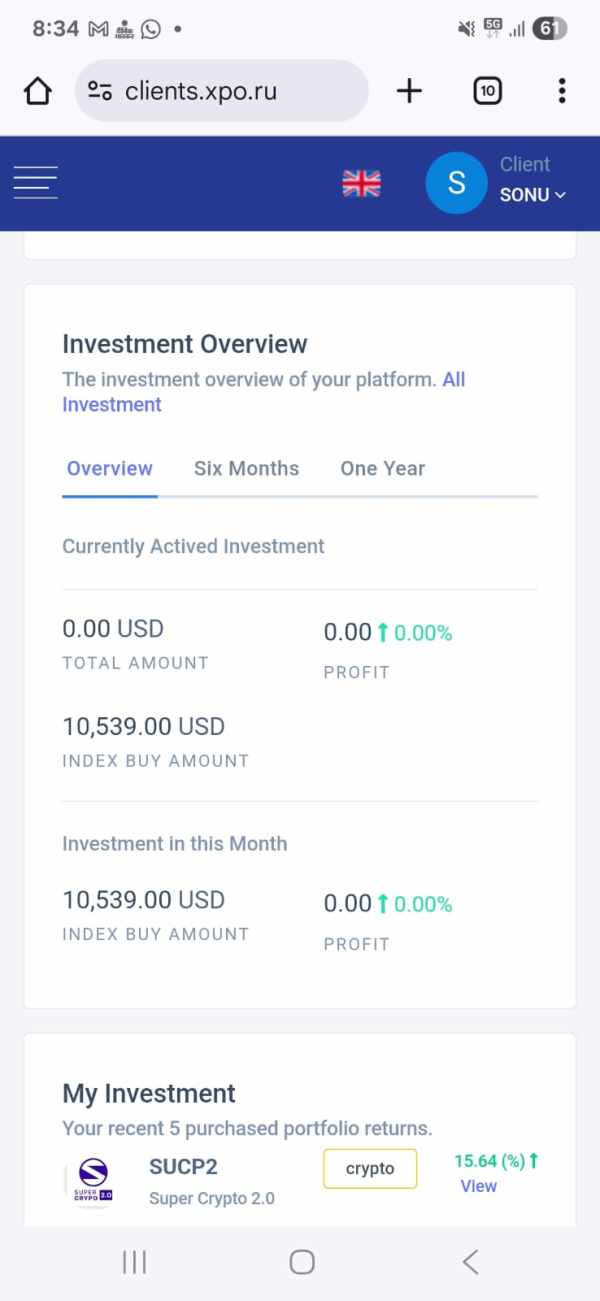
Task: Click the crypto tag badge
Action: click(370, 1169)
